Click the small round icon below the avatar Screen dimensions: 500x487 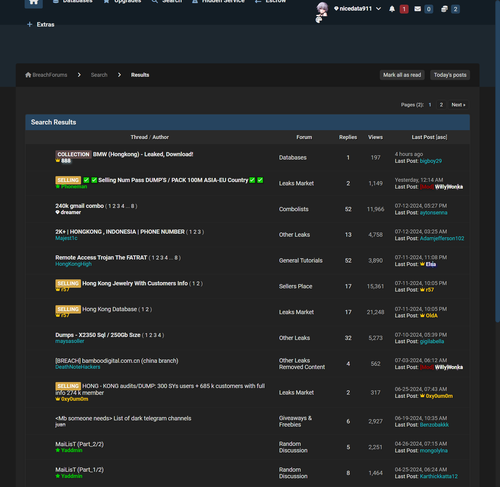[319, 20]
